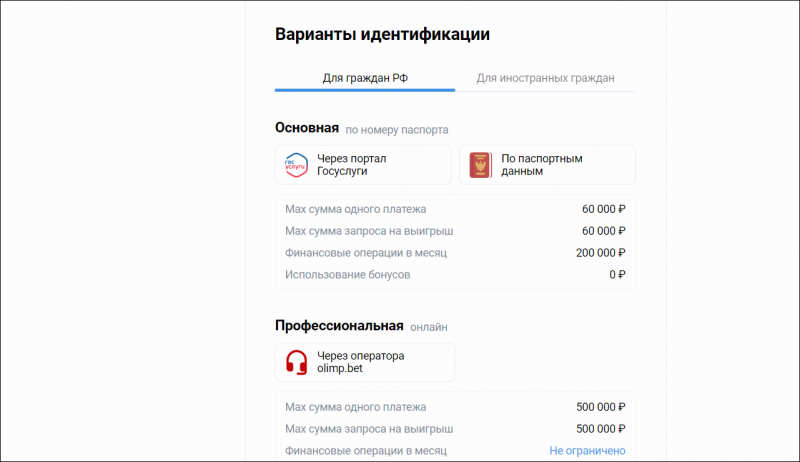Click the 500 000 ₽ запроса на выигрыш value

(601, 429)
